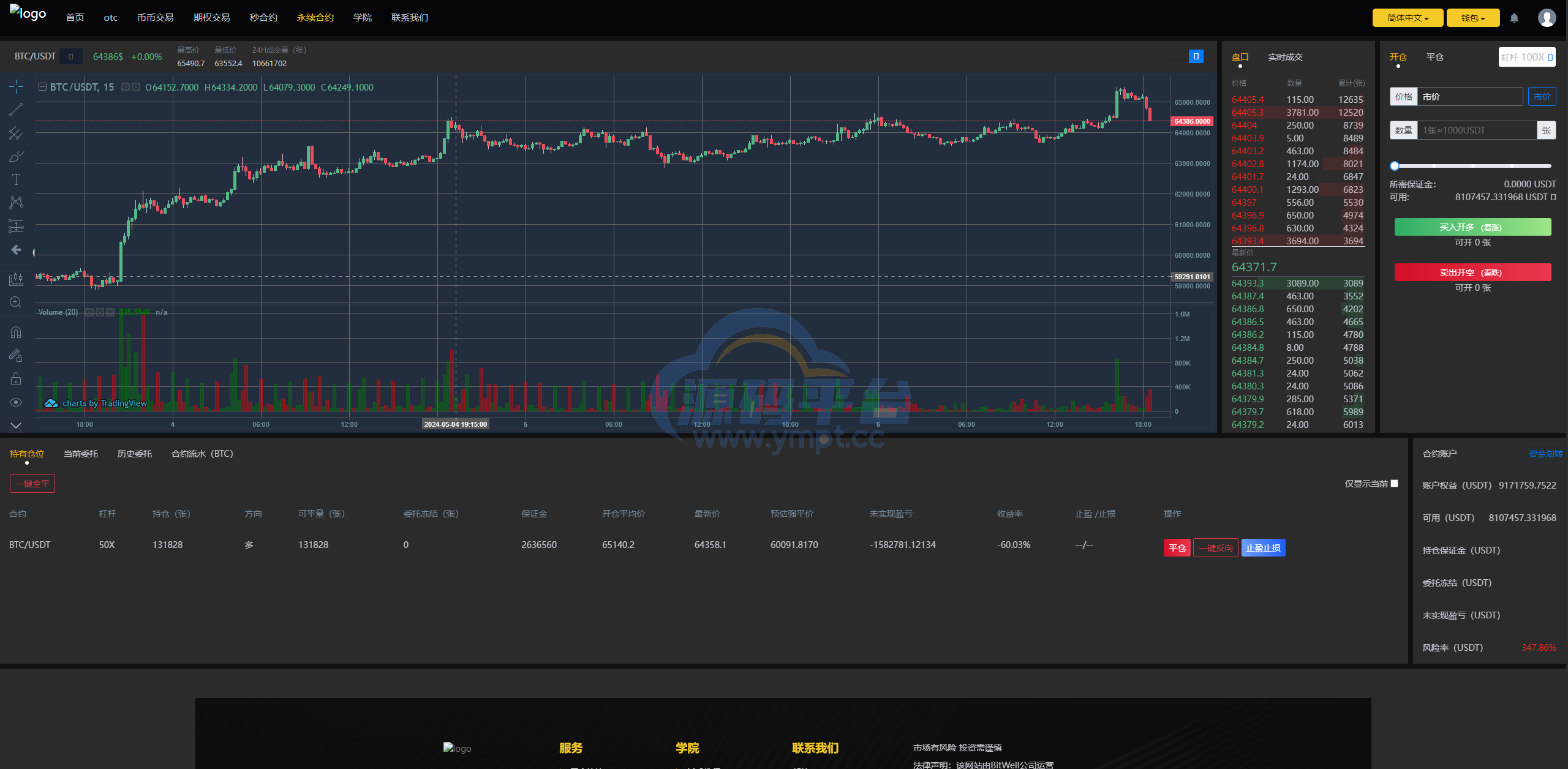Screen dimensions: 1568x769
Task: Click the back arrow chart tool
Action: pos(16,250)
